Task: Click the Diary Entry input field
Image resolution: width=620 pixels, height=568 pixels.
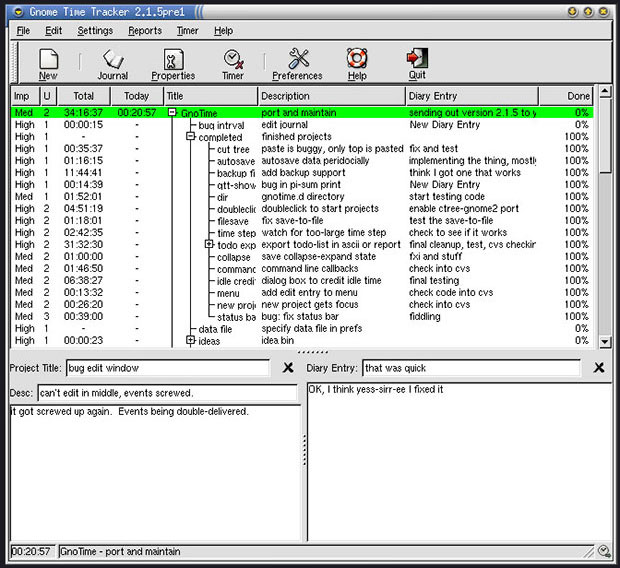Action: pos(471,368)
